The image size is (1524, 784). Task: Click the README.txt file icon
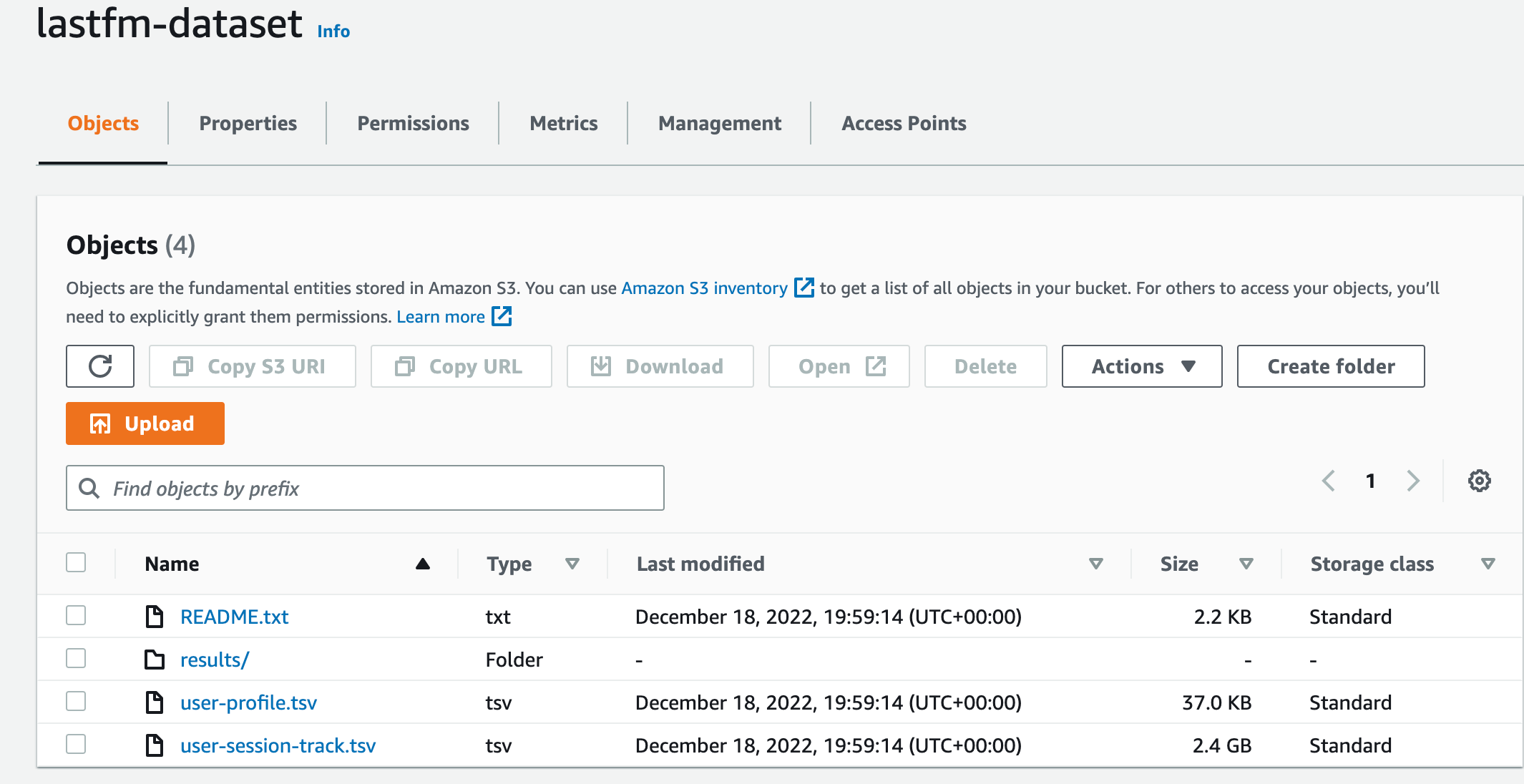(155, 617)
